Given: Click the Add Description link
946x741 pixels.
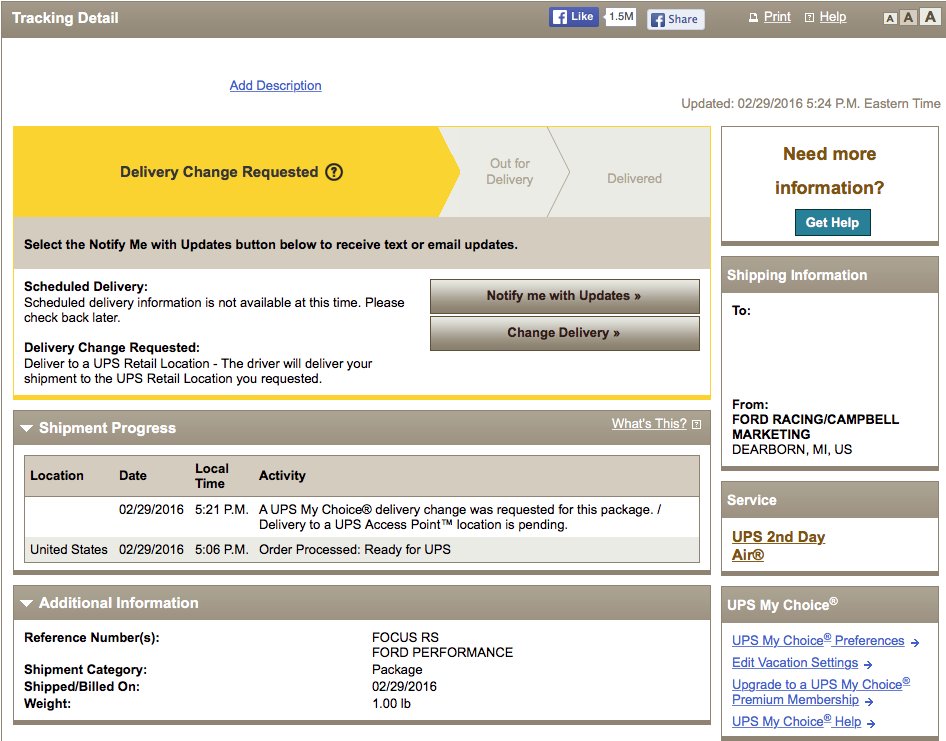Looking at the screenshot, I should [275, 86].
